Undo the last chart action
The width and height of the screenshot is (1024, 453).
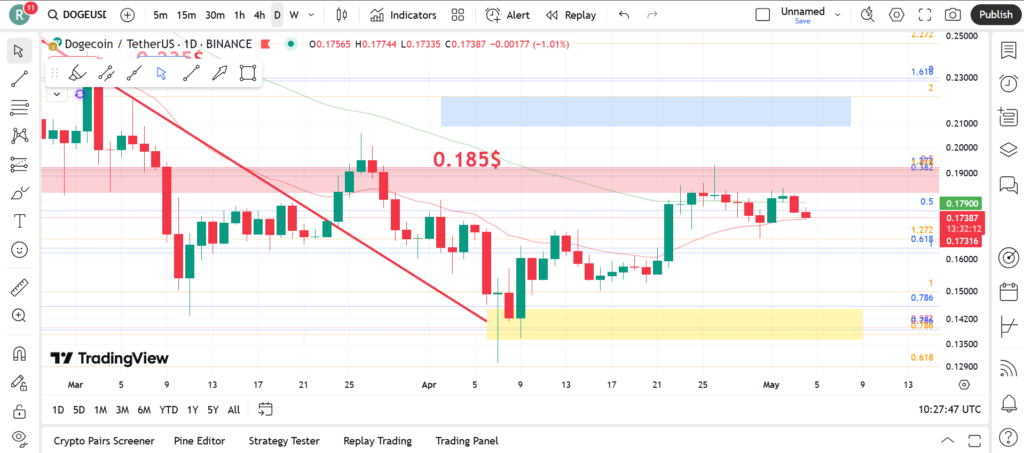(x=624, y=14)
